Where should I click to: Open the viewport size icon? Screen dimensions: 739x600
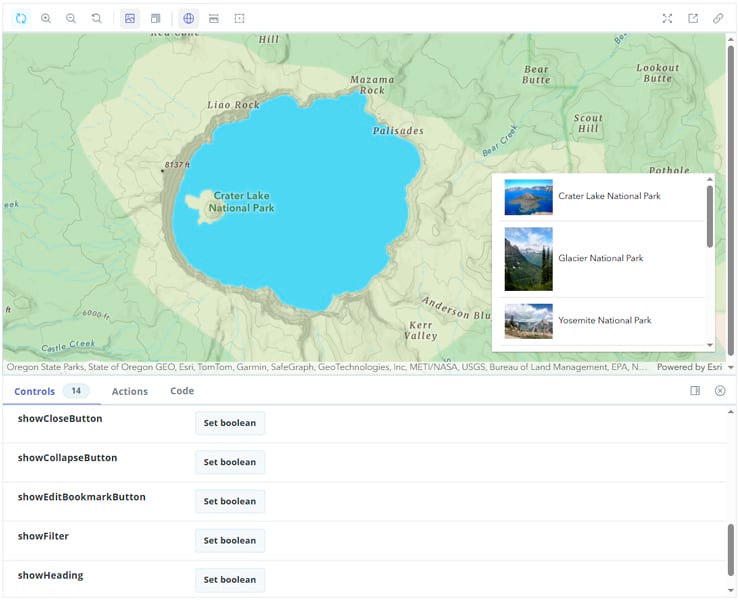(x=213, y=18)
